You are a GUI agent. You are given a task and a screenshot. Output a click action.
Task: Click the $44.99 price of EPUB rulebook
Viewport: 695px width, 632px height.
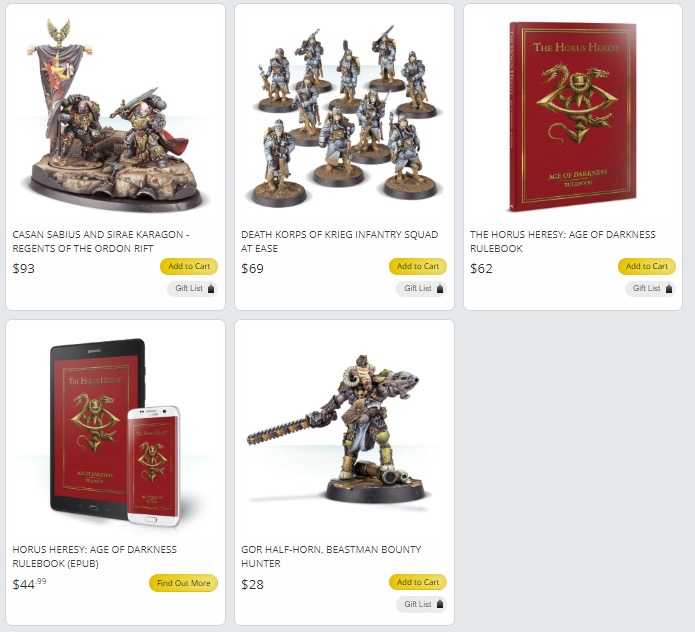[x=29, y=584]
